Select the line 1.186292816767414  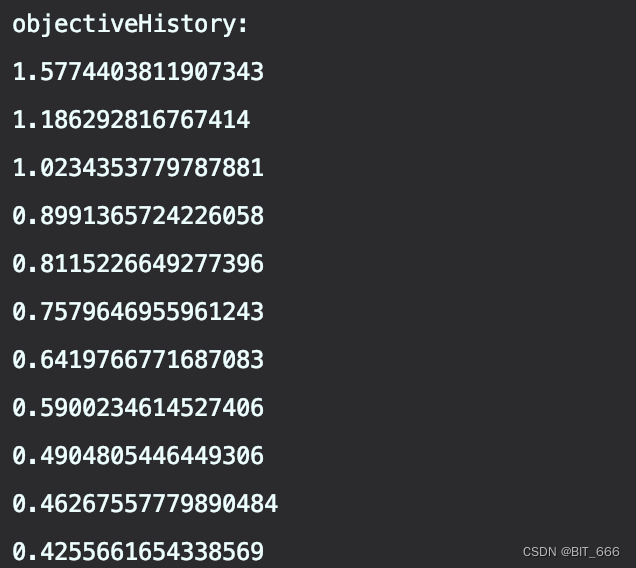tap(131, 120)
